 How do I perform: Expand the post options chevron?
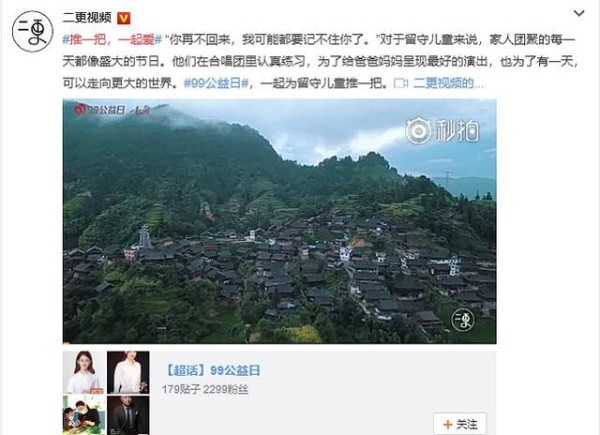click(579, 13)
